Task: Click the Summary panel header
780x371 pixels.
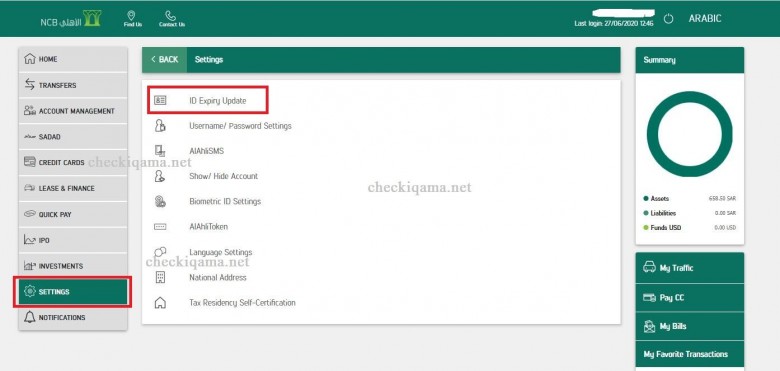Action: pyautogui.click(x=689, y=60)
